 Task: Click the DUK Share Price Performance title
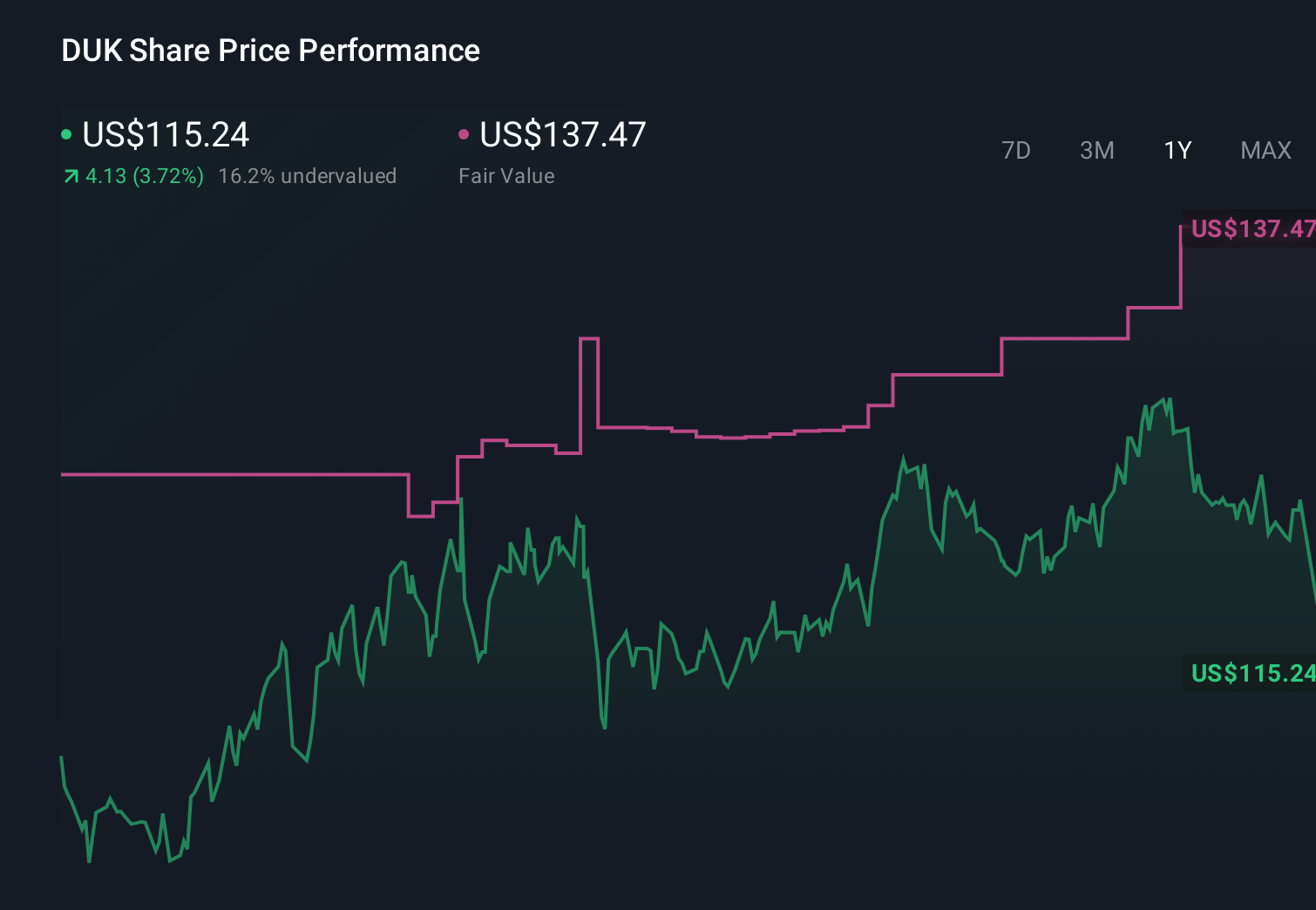[x=270, y=51]
